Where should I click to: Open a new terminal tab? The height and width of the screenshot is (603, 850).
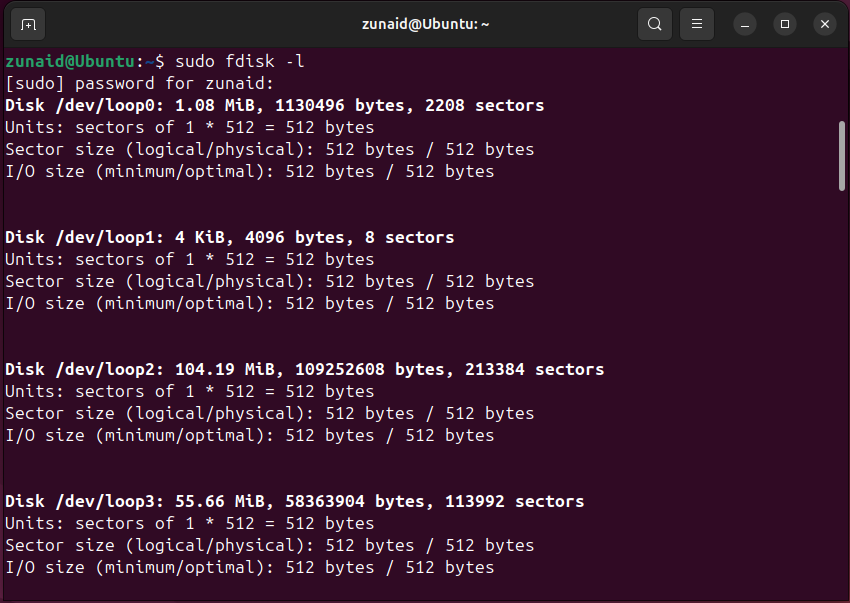(28, 24)
